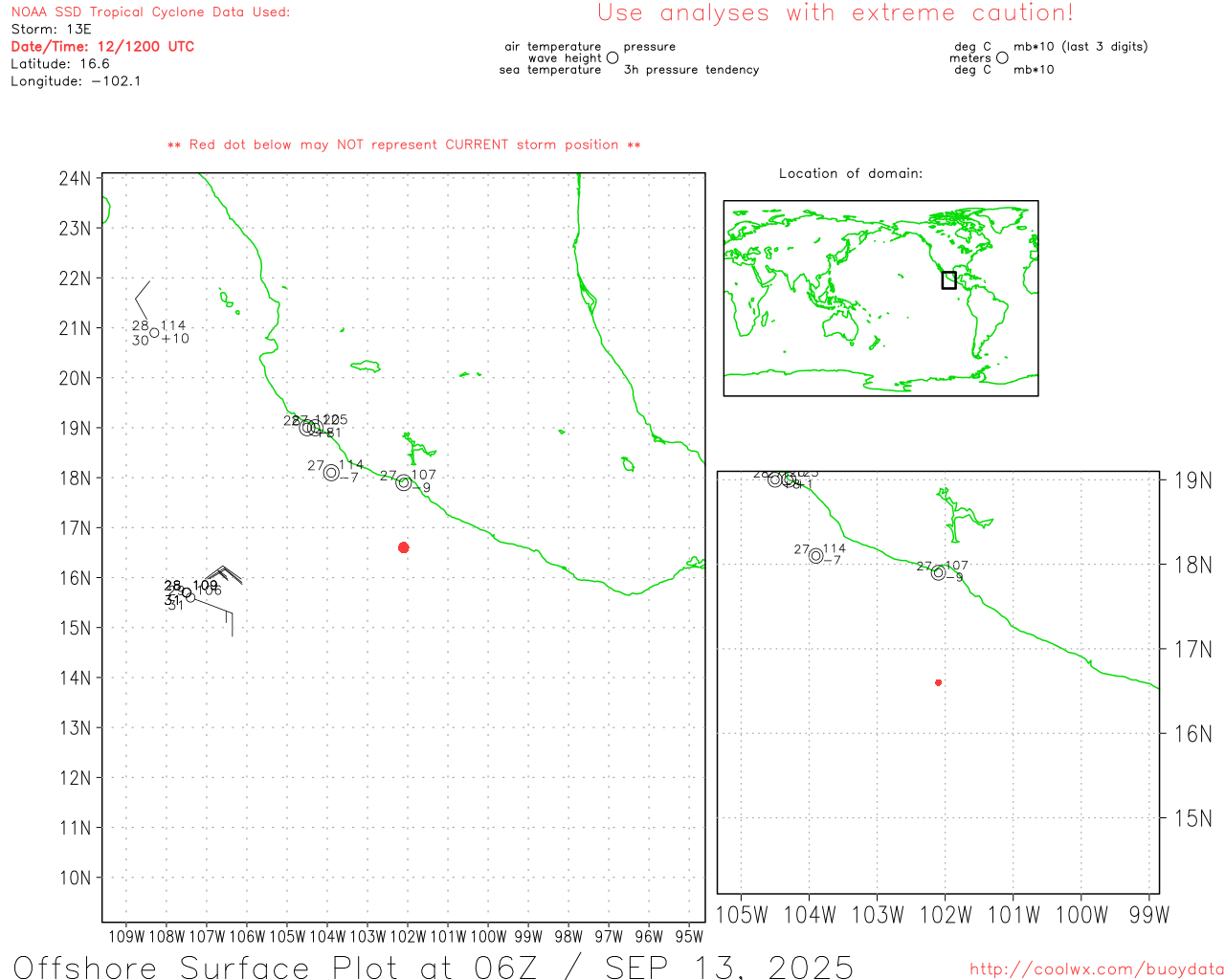Click '3h pressure tendency' legend text
1225x980 pixels.
[691, 70]
